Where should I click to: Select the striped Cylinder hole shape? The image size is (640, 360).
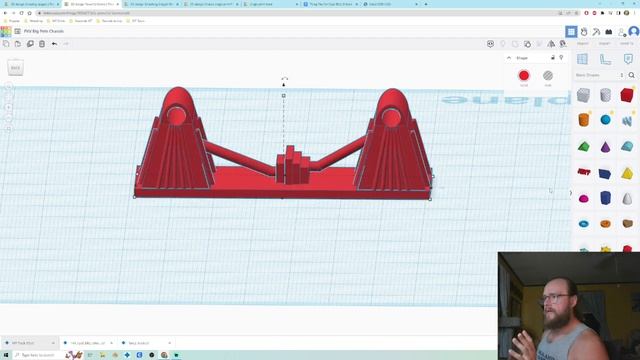(x=605, y=95)
